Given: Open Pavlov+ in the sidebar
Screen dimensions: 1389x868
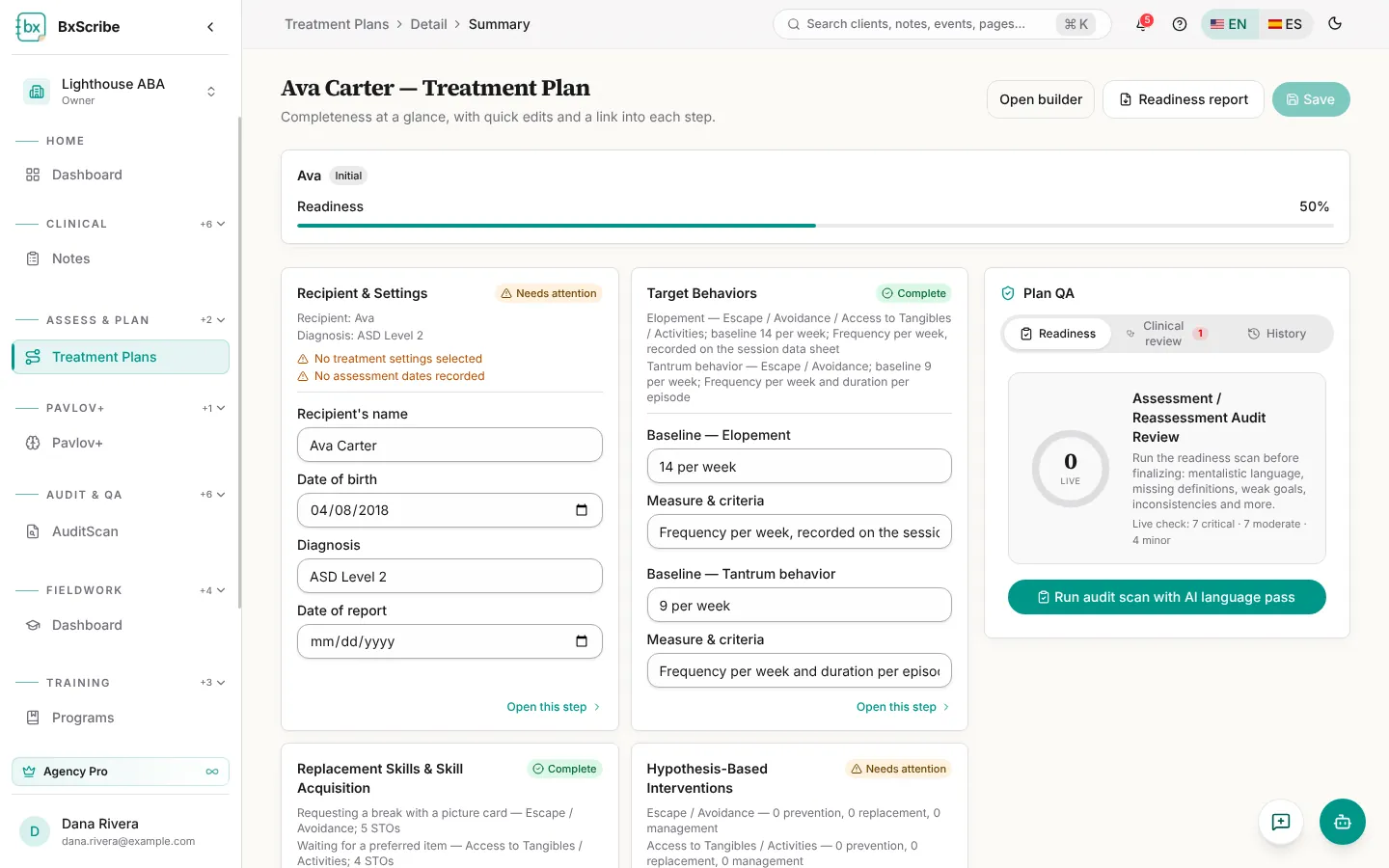Looking at the screenshot, I should [x=121, y=443].
